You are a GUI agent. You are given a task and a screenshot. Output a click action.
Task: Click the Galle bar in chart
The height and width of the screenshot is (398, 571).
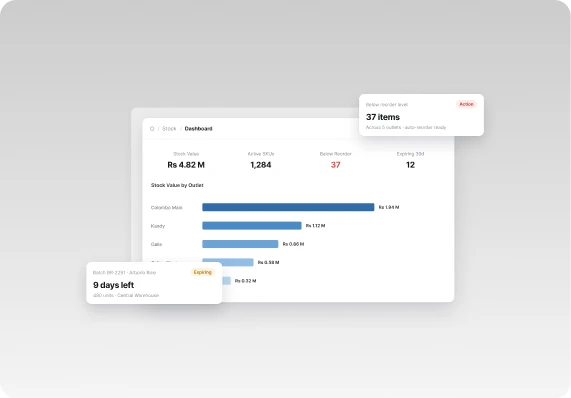(240, 244)
